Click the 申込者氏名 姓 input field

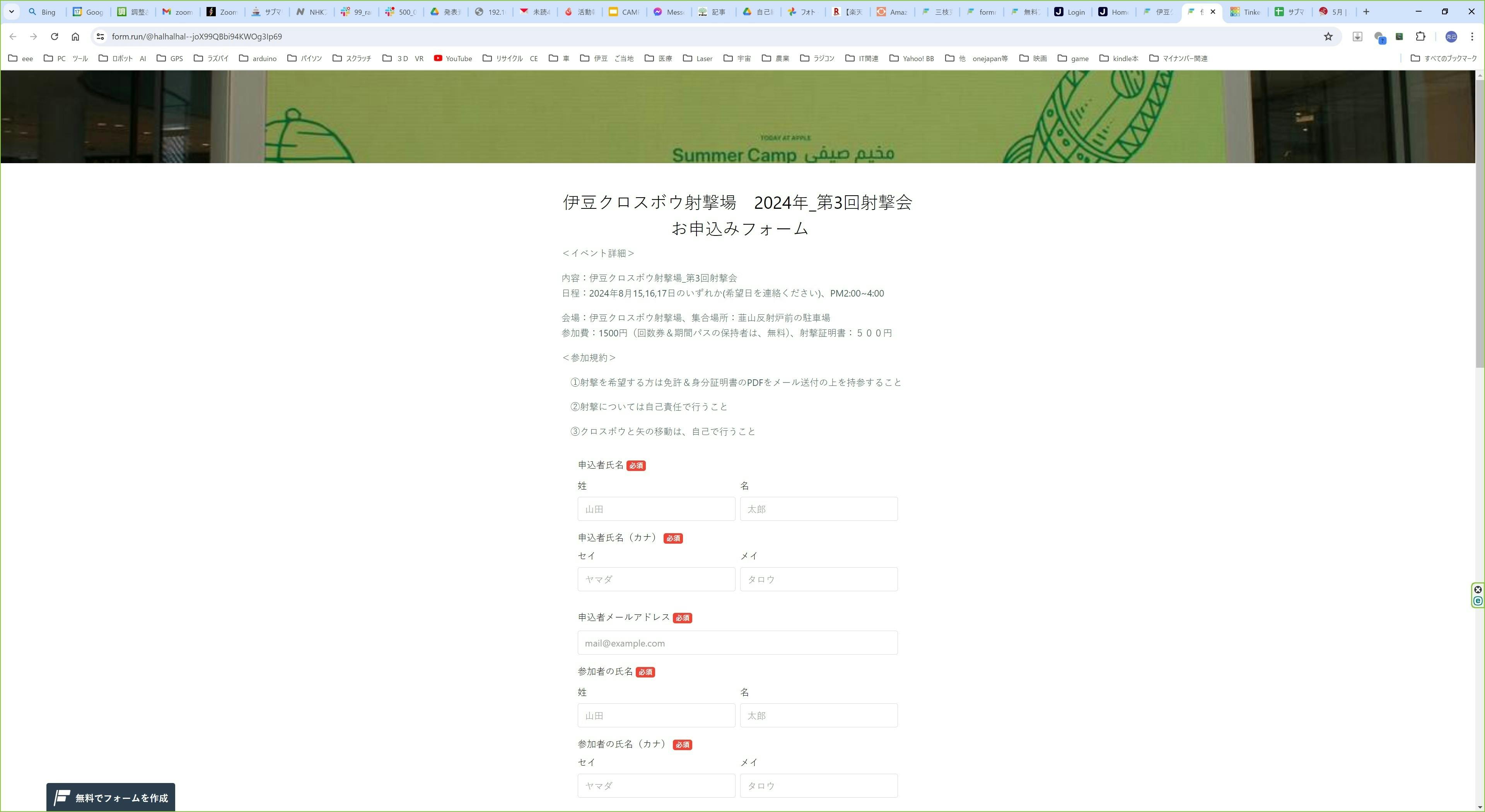656,509
